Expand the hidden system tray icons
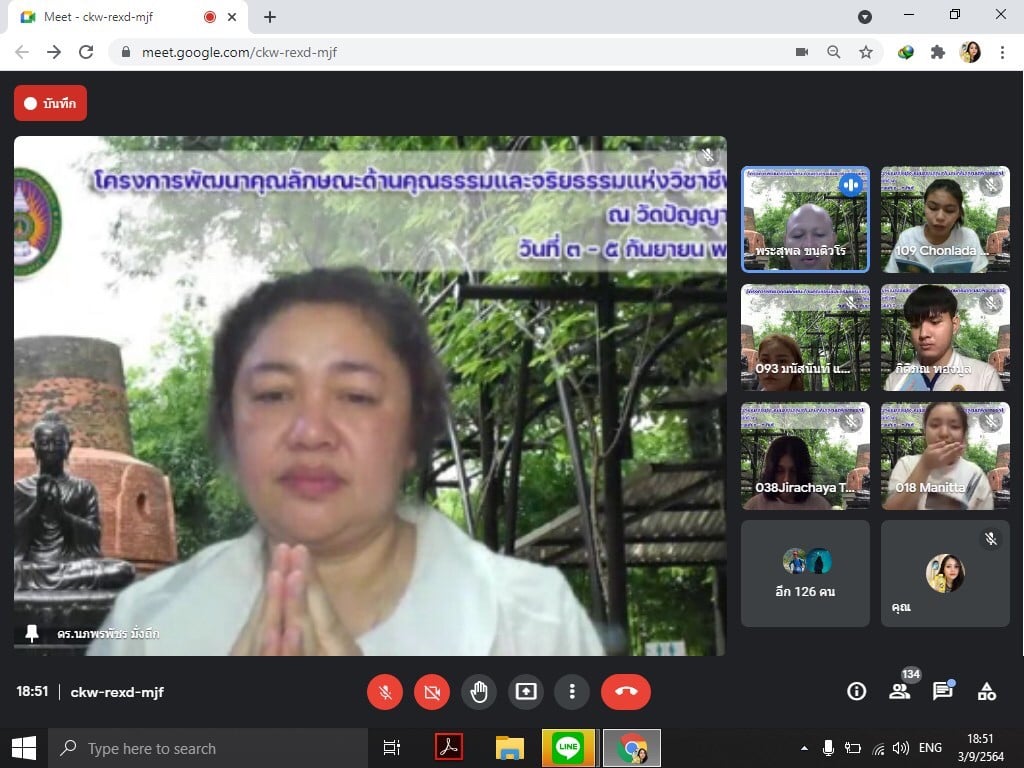1024x768 pixels. (804, 748)
